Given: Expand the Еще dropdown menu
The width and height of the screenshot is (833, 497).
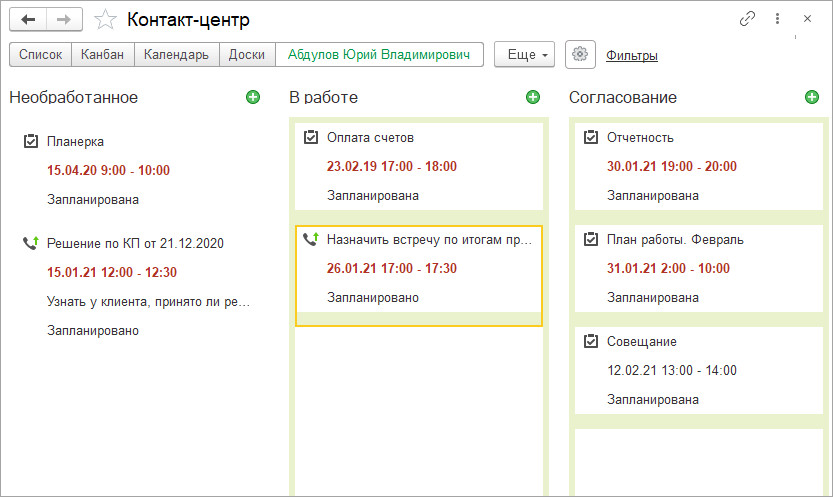Looking at the screenshot, I should (x=524, y=55).
